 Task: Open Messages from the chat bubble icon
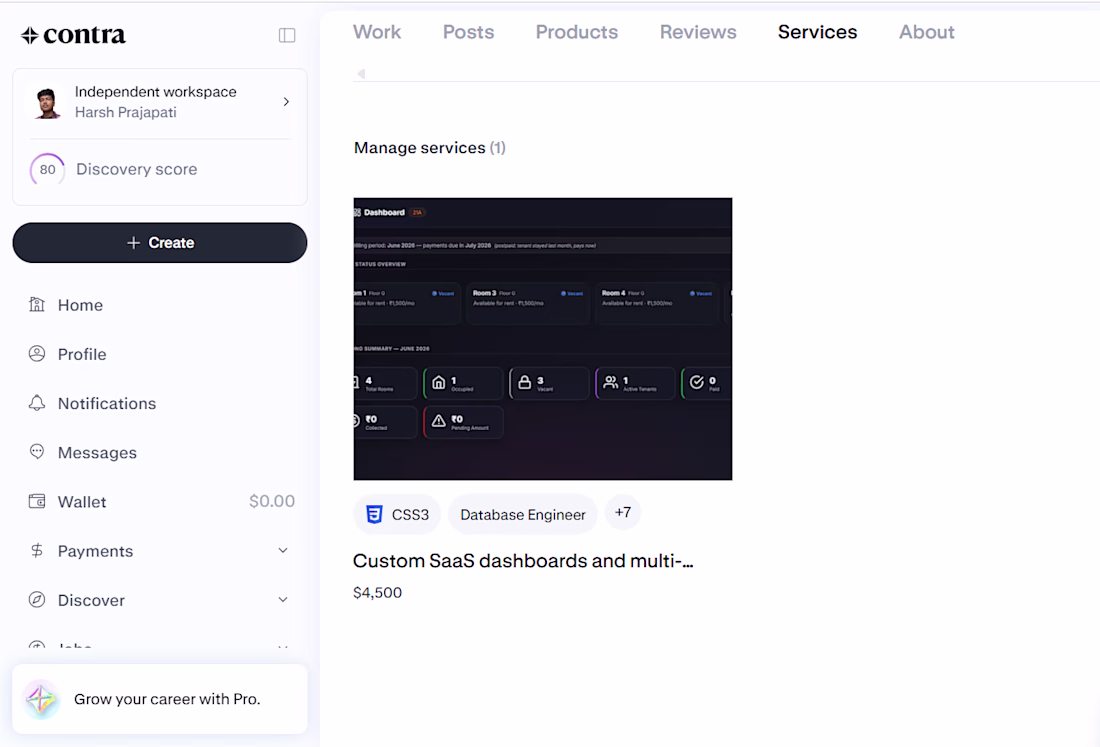[36, 452]
